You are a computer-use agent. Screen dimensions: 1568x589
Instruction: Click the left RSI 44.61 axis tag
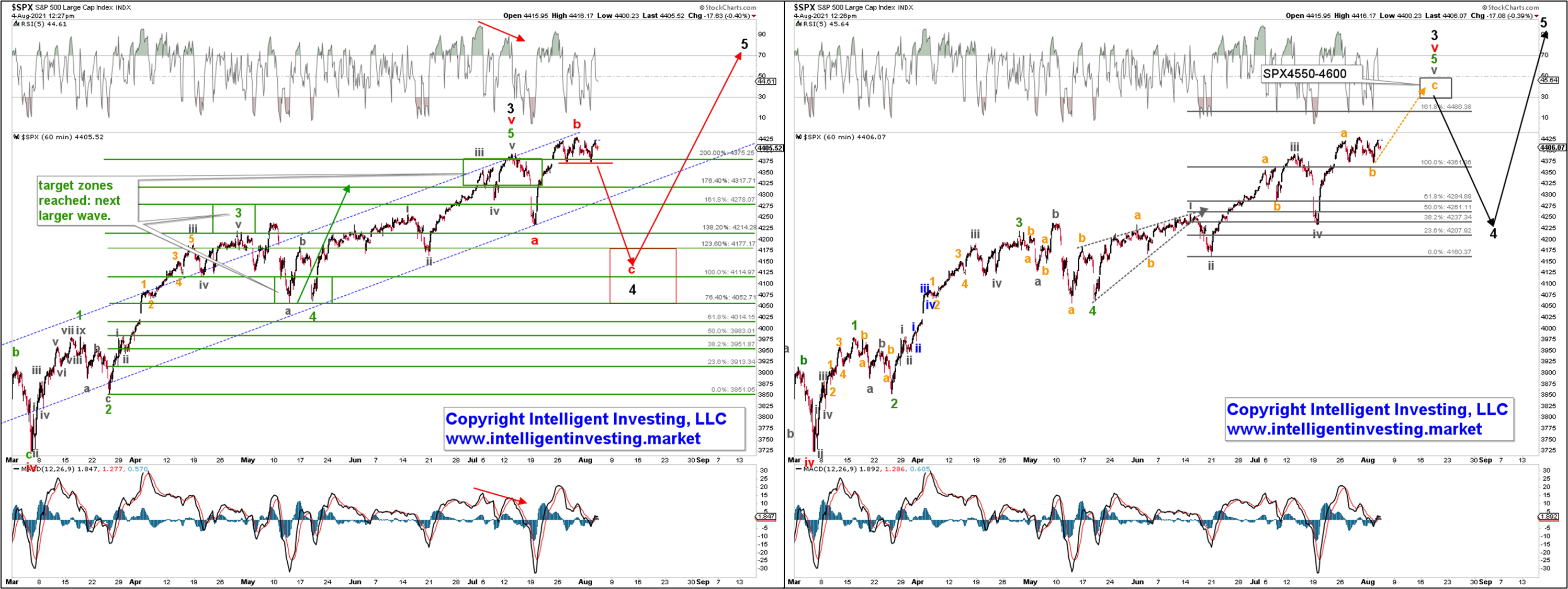click(x=766, y=81)
